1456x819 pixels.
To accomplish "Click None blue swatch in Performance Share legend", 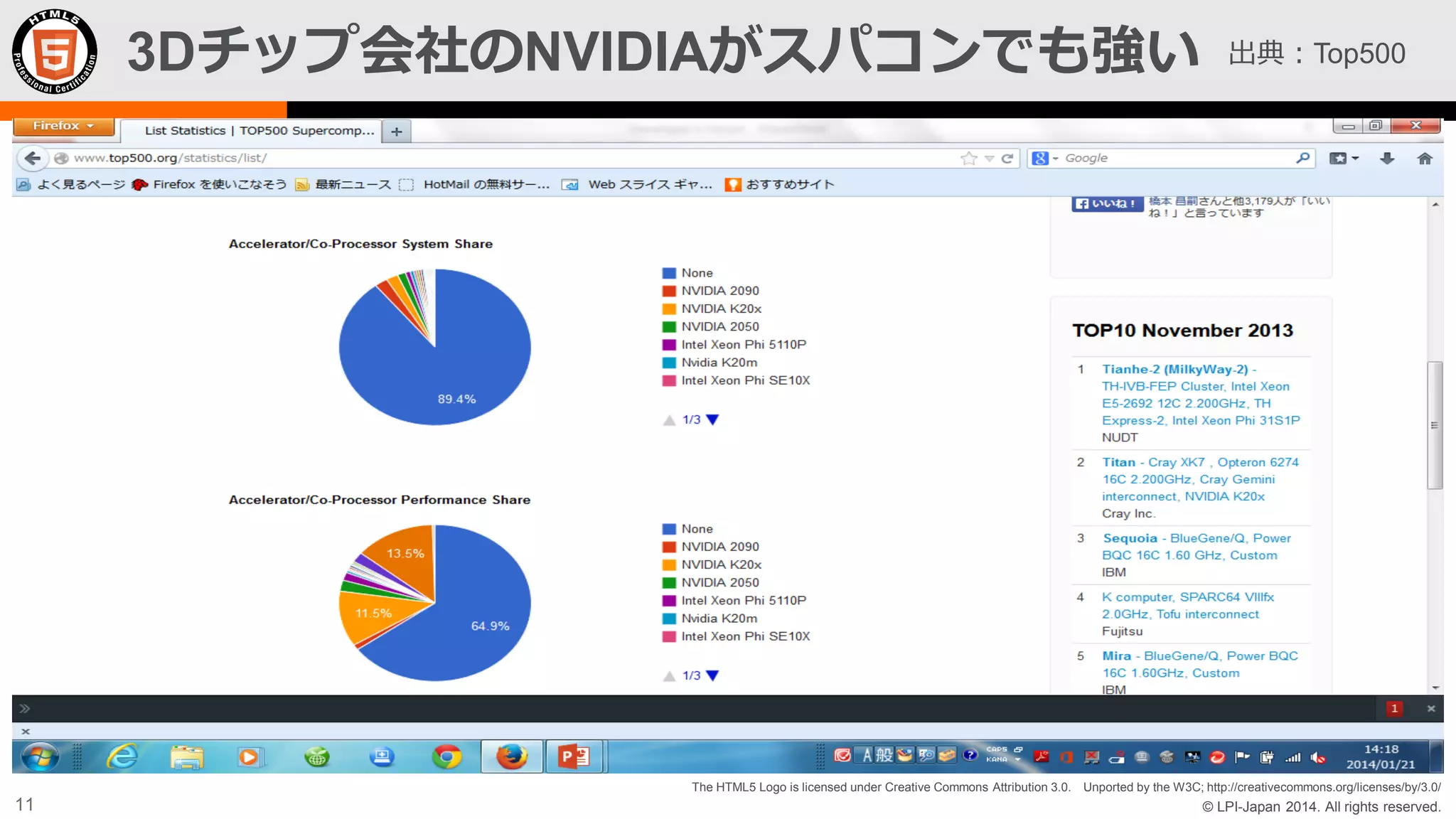I will tap(668, 529).
